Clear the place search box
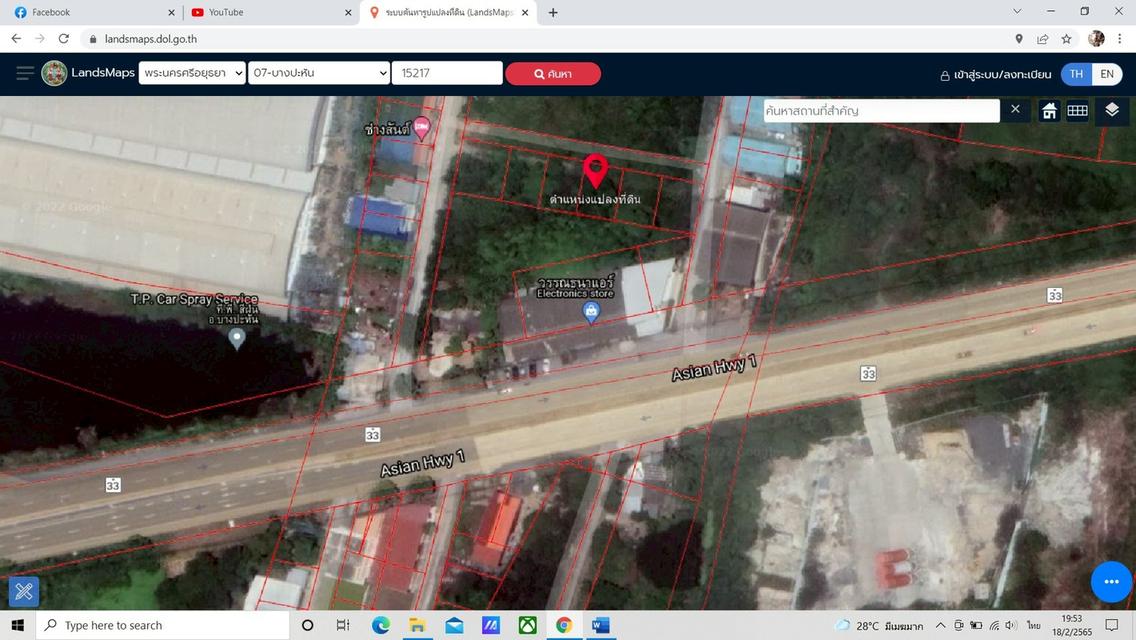Viewport: 1136px width, 640px height. (x=1015, y=110)
